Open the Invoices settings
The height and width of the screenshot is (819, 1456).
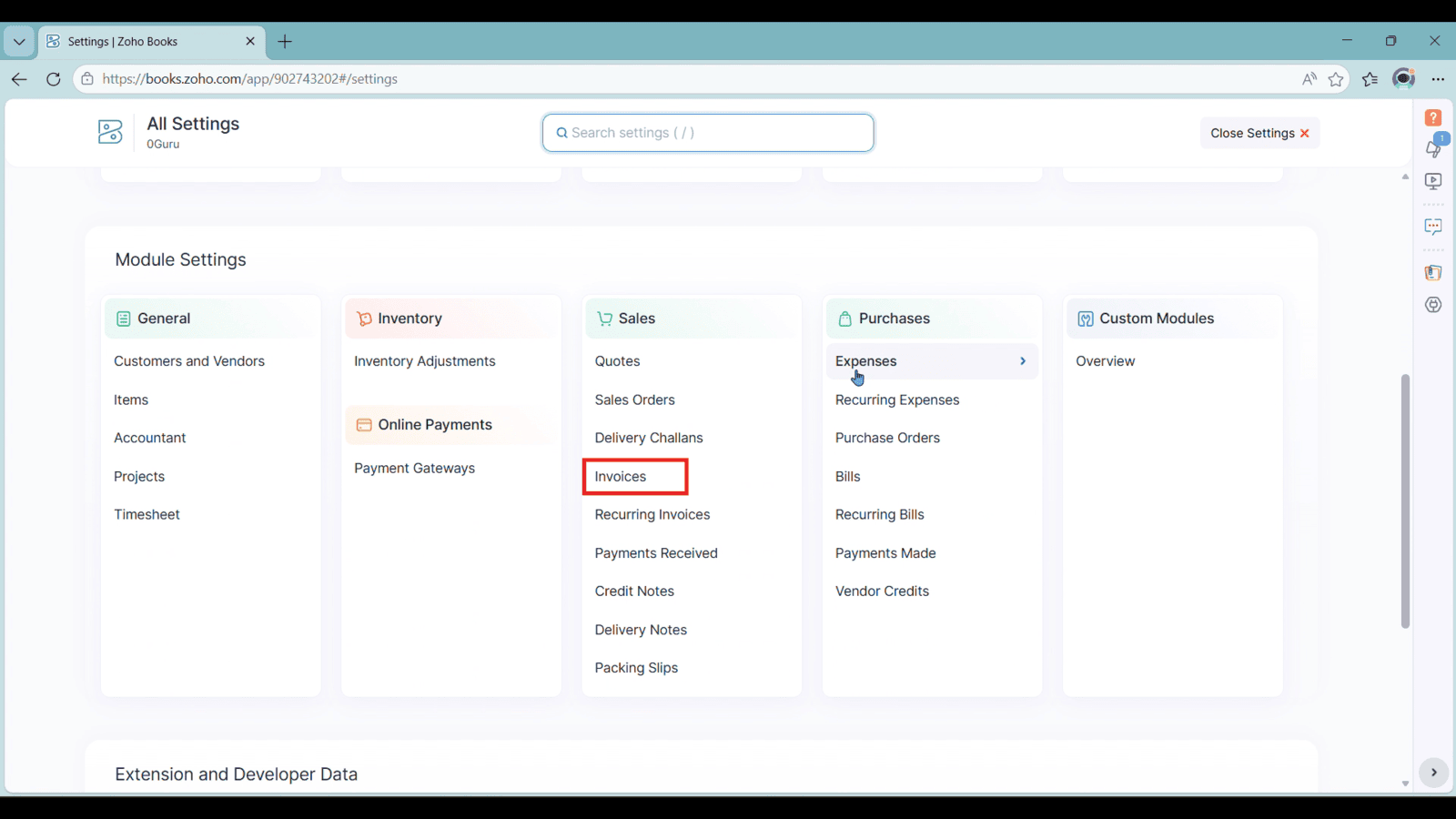click(x=621, y=477)
